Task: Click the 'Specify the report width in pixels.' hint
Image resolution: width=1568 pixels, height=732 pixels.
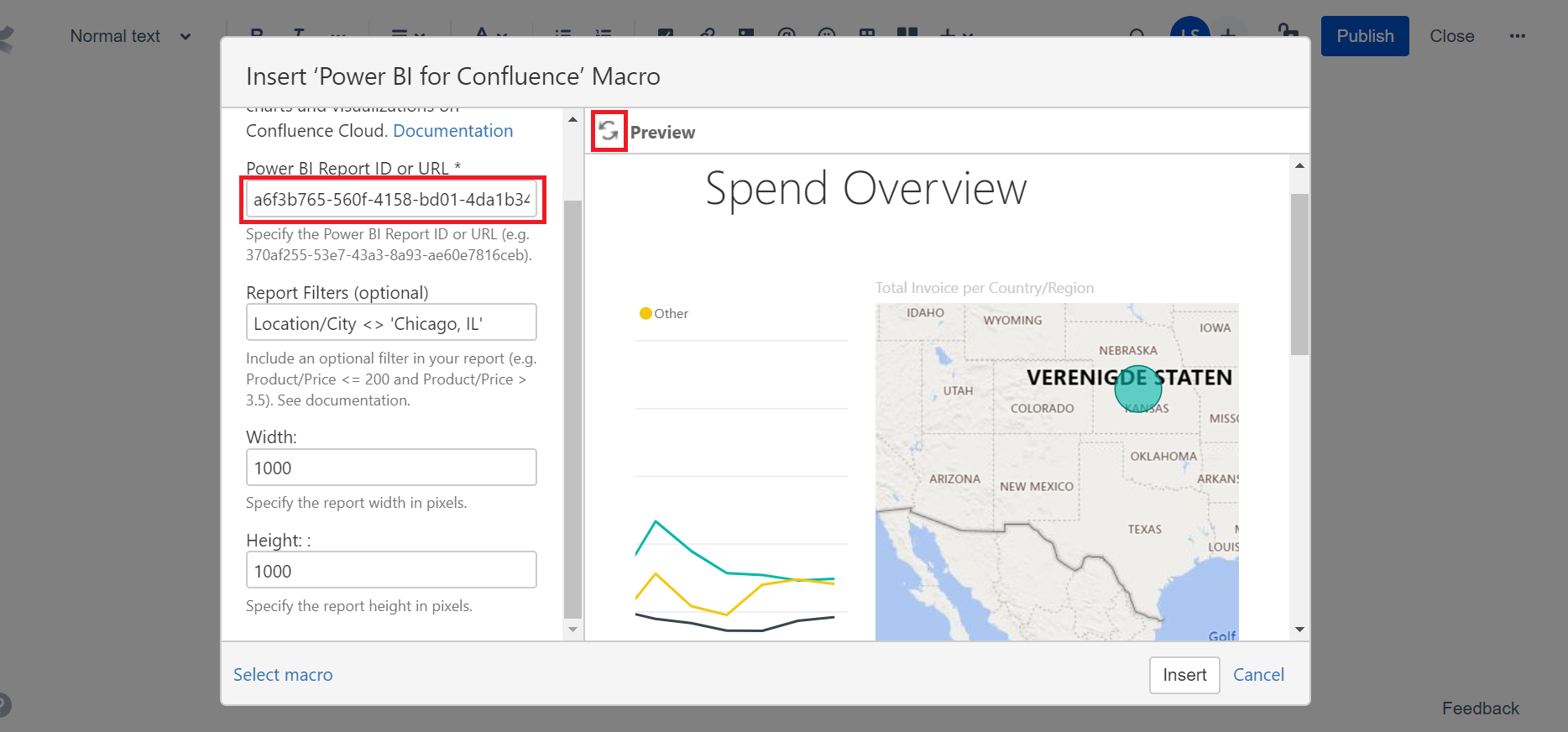Action: (357, 503)
